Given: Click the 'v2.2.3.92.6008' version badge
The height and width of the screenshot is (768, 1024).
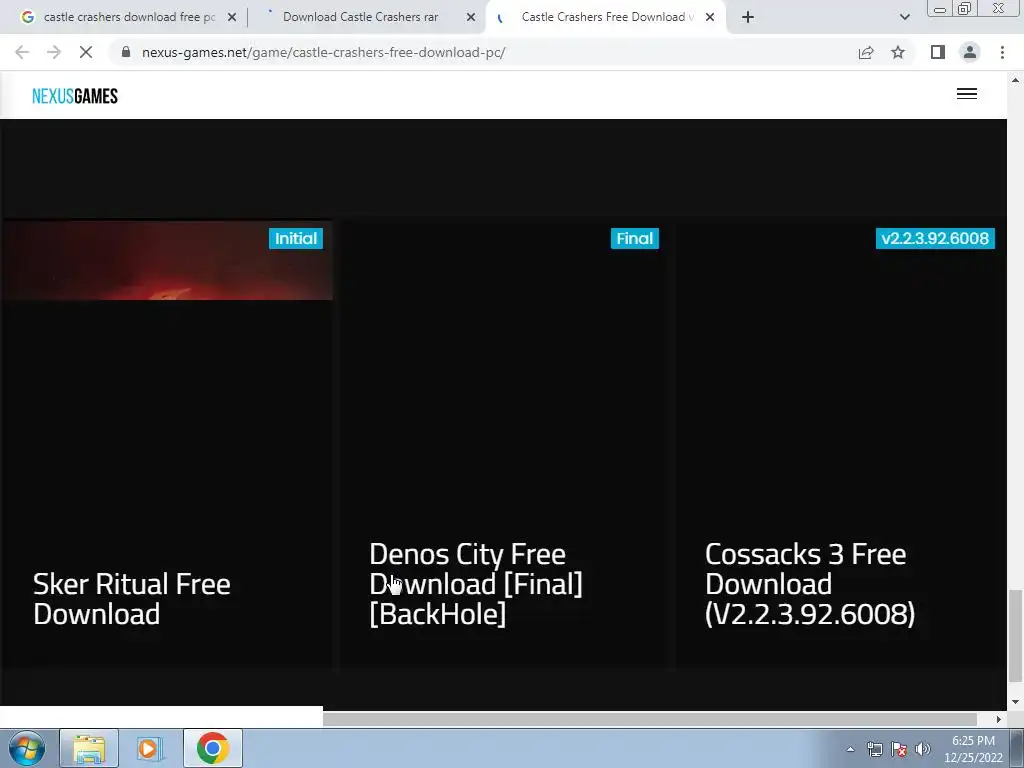Looking at the screenshot, I should pyautogui.click(x=935, y=238).
